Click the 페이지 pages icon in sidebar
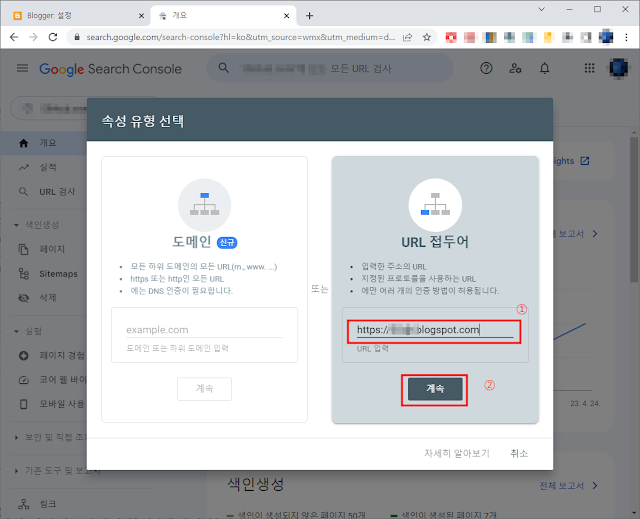This screenshot has height=519, width=640. click(x=24, y=249)
